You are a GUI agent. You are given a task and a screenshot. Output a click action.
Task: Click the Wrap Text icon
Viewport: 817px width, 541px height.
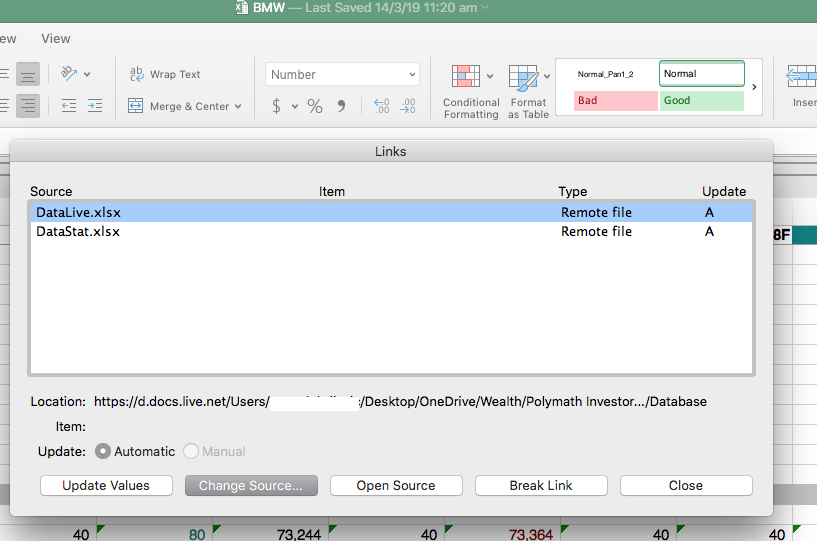click(x=137, y=74)
